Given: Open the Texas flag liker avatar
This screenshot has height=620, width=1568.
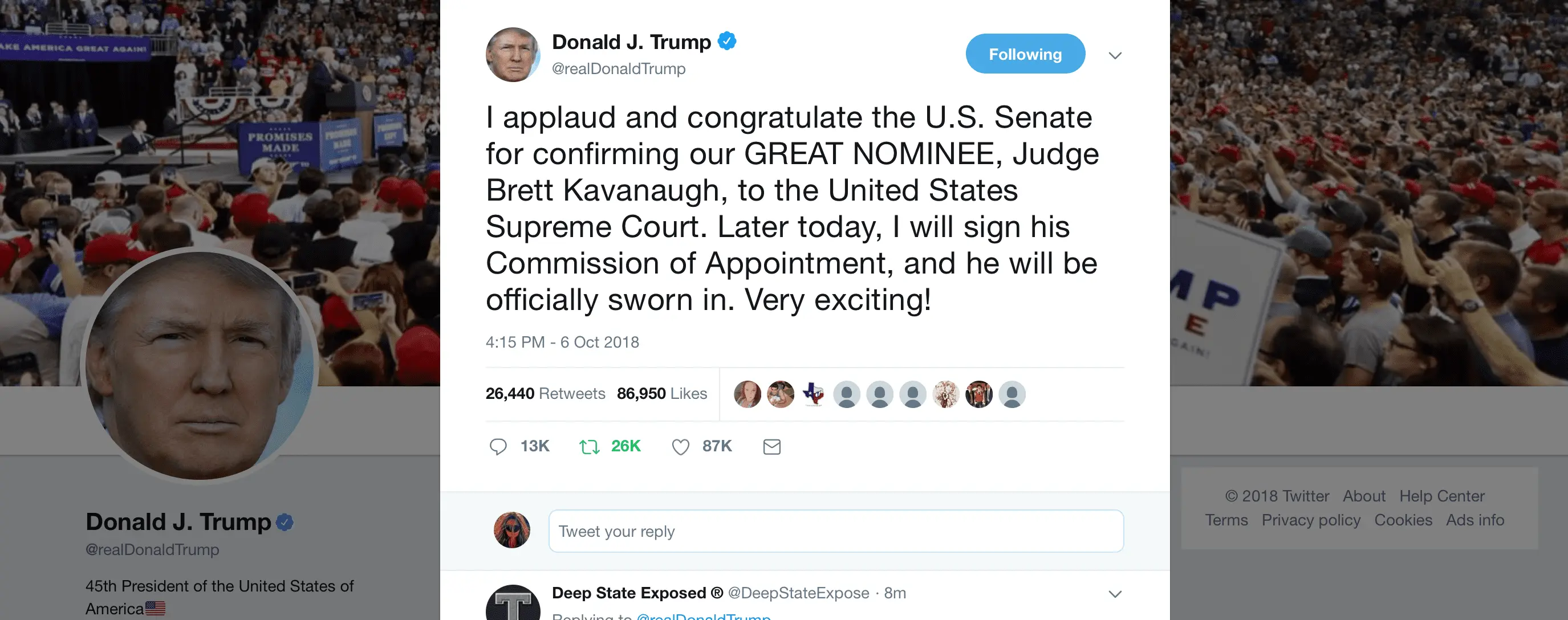Looking at the screenshot, I should click(x=813, y=394).
